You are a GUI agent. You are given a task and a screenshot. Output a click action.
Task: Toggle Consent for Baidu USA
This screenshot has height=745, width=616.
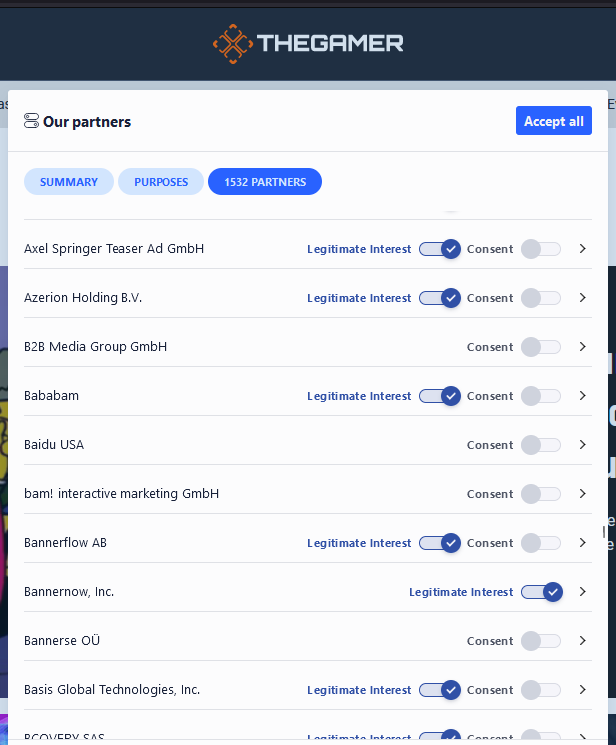pyautogui.click(x=541, y=445)
